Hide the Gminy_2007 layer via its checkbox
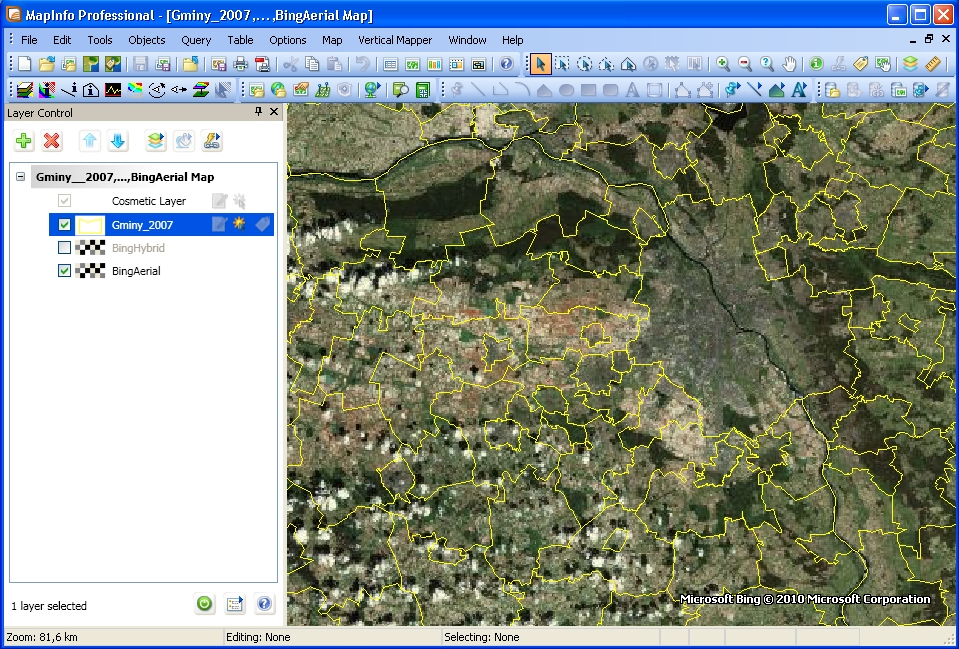This screenshot has width=959, height=649. pyautogui.click(x=63, y=224)
